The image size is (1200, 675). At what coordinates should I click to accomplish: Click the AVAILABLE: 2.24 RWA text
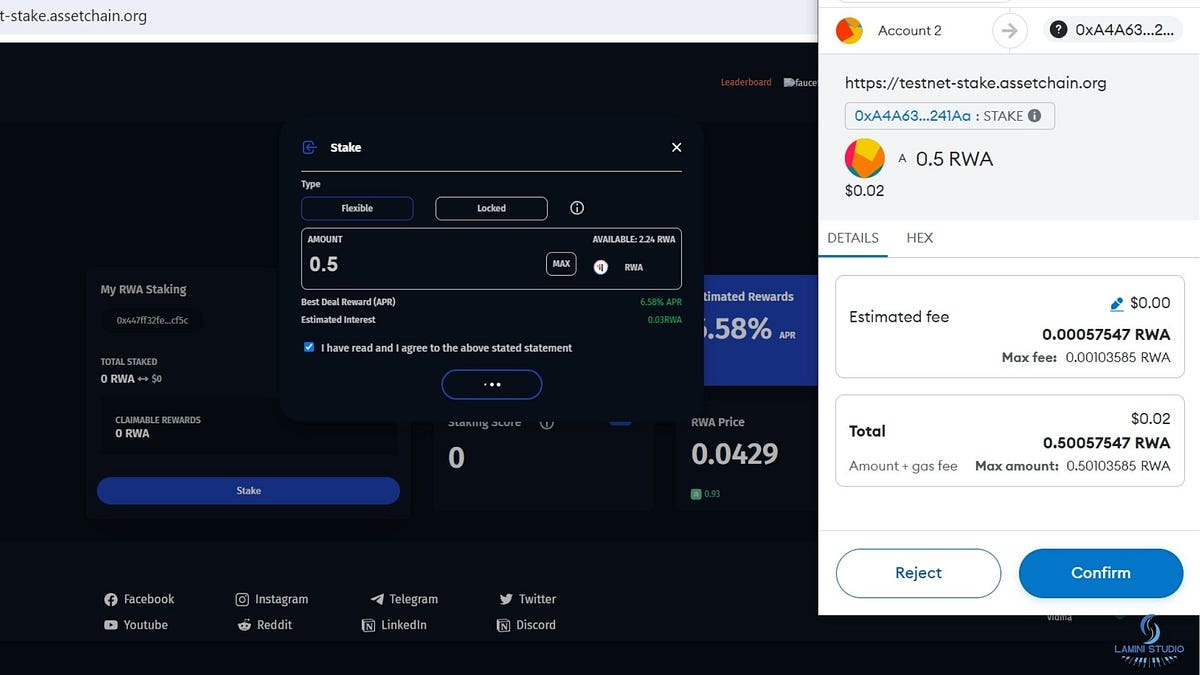[x=634, y=239]
